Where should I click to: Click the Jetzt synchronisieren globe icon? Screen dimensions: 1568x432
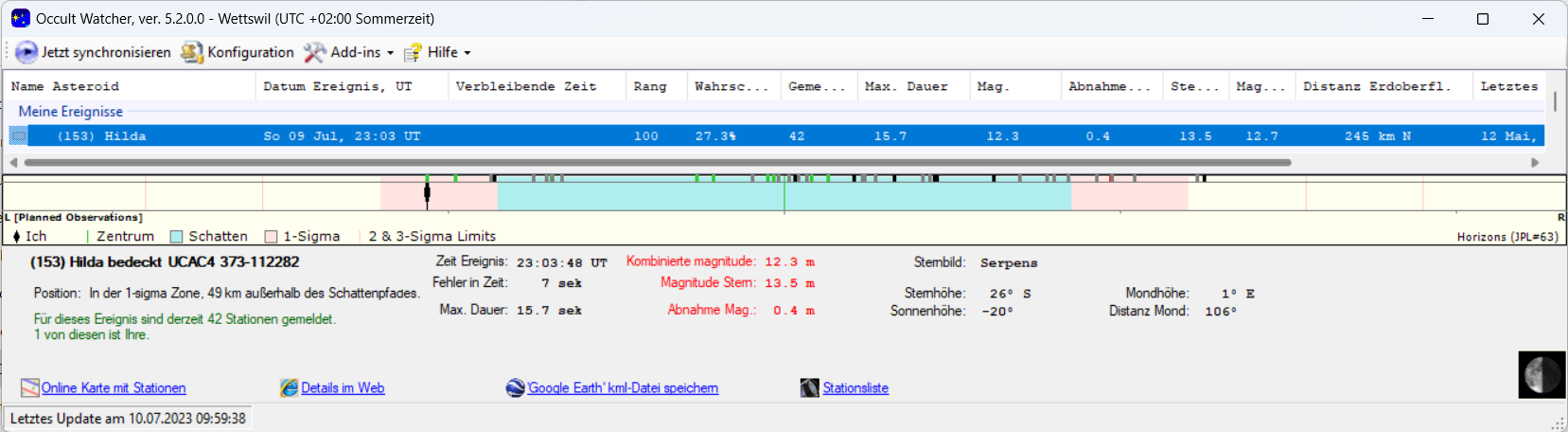point(26,53)
